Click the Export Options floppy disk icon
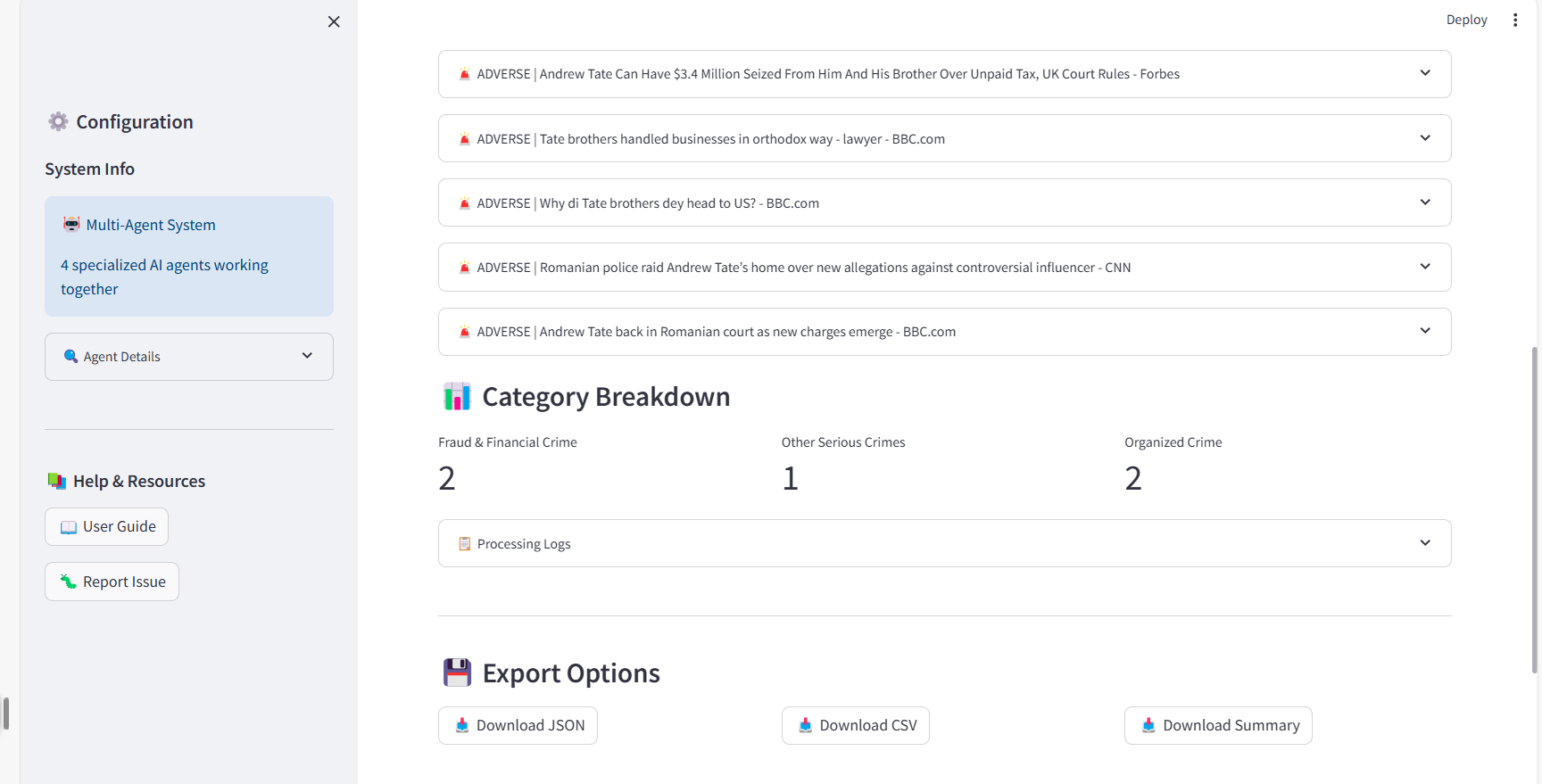1542x784 pixels. 457,673
